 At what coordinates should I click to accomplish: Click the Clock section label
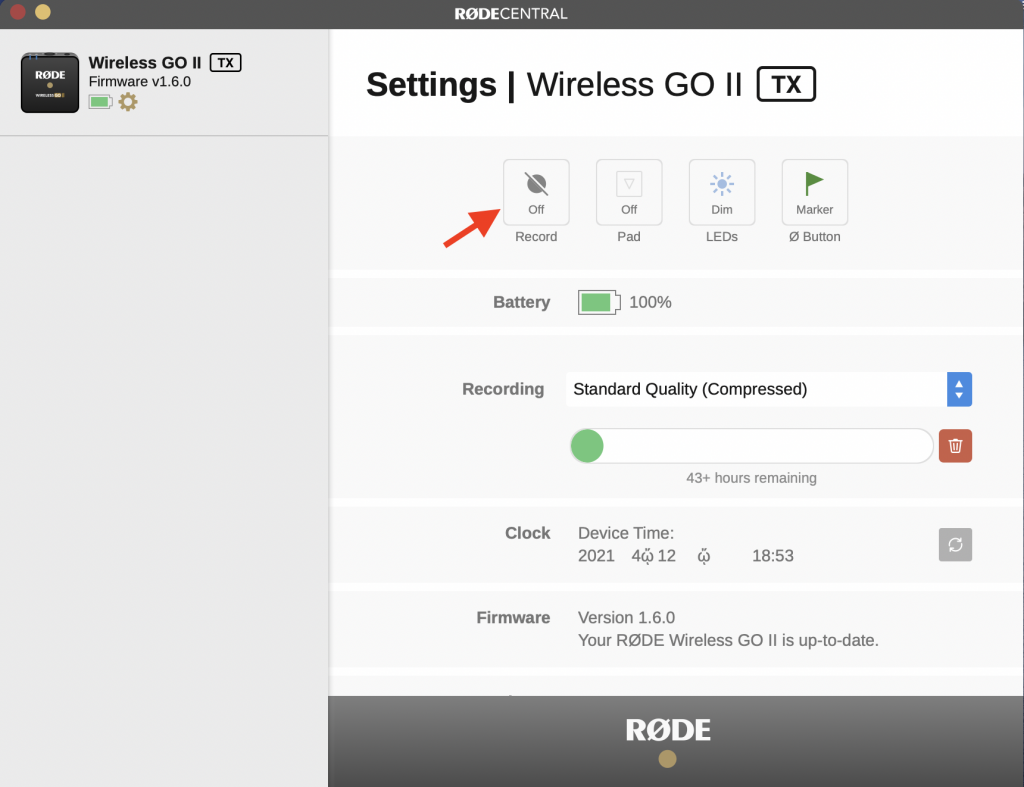coord(528,534)
